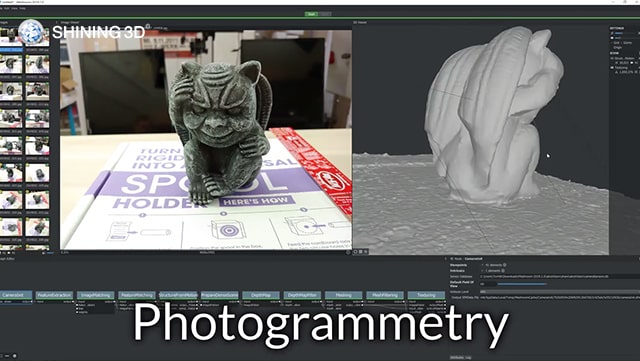The image size is (640, 361).
Task: Select the DepthMap node
Action: point(261,295)
